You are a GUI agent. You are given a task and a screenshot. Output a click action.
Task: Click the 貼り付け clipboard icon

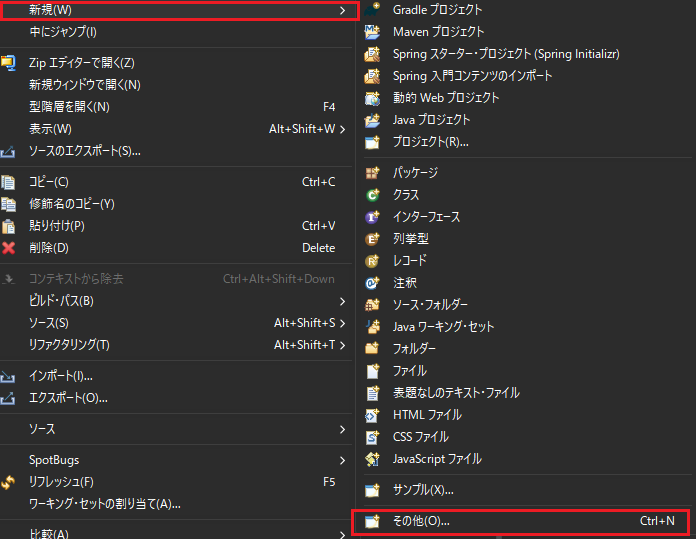click(x=8, y=226)
